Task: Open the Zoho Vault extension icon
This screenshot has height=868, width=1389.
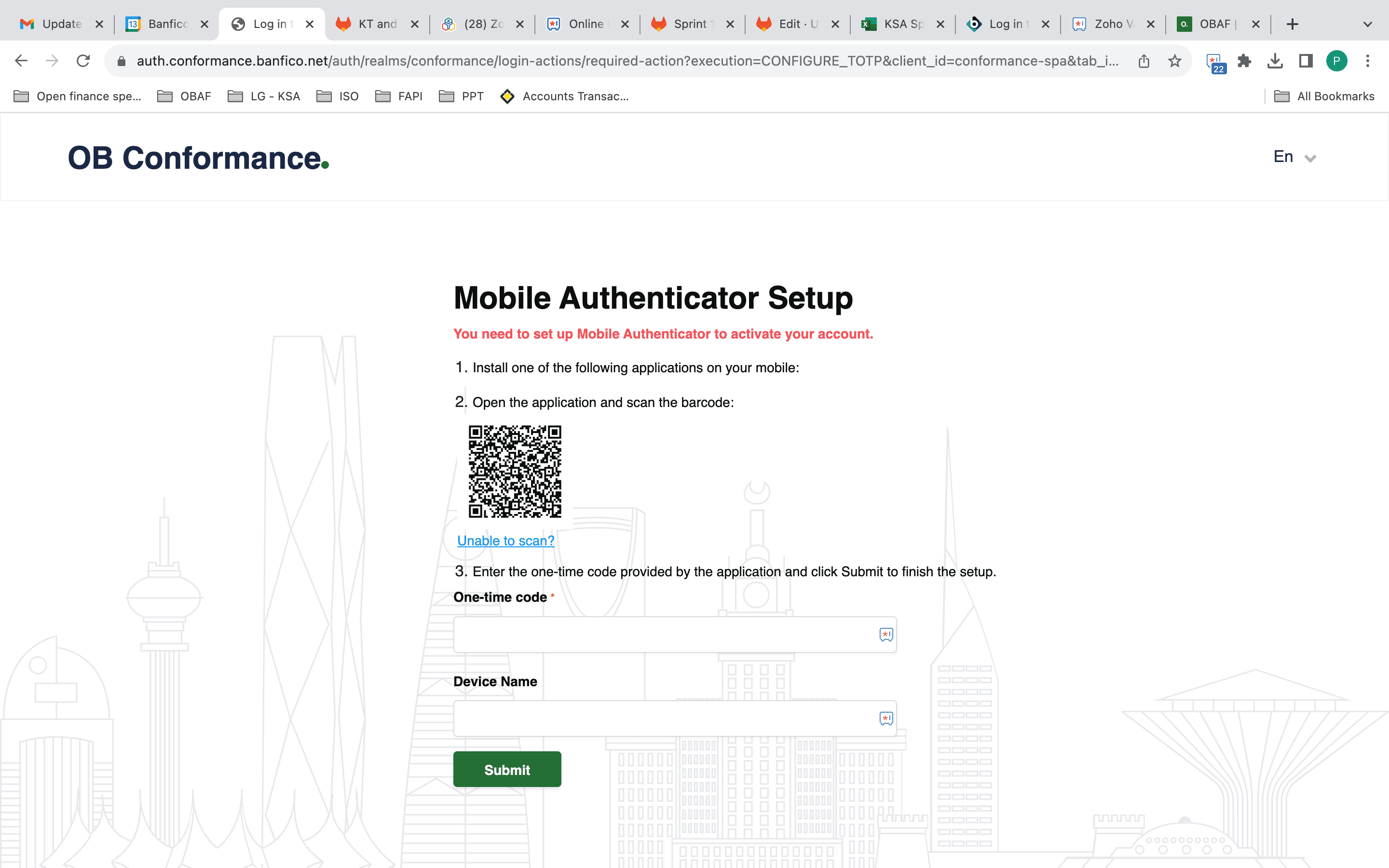Action: tap(1215, 63)
